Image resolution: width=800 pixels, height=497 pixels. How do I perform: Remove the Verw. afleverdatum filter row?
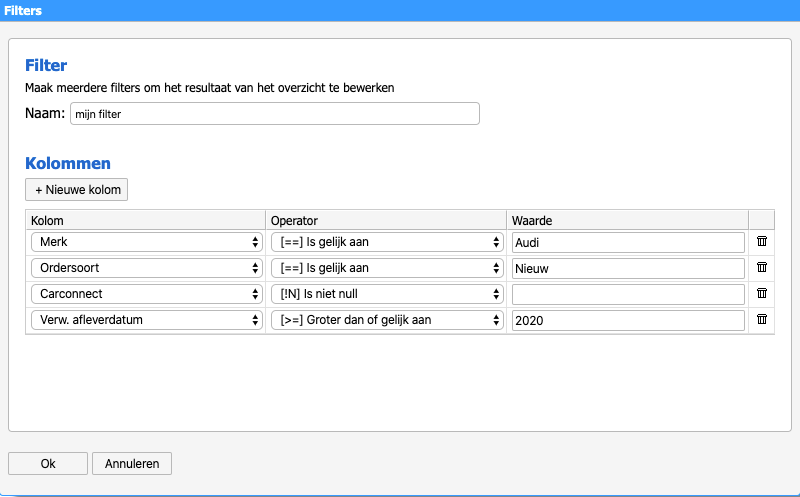tap(762, 319)
